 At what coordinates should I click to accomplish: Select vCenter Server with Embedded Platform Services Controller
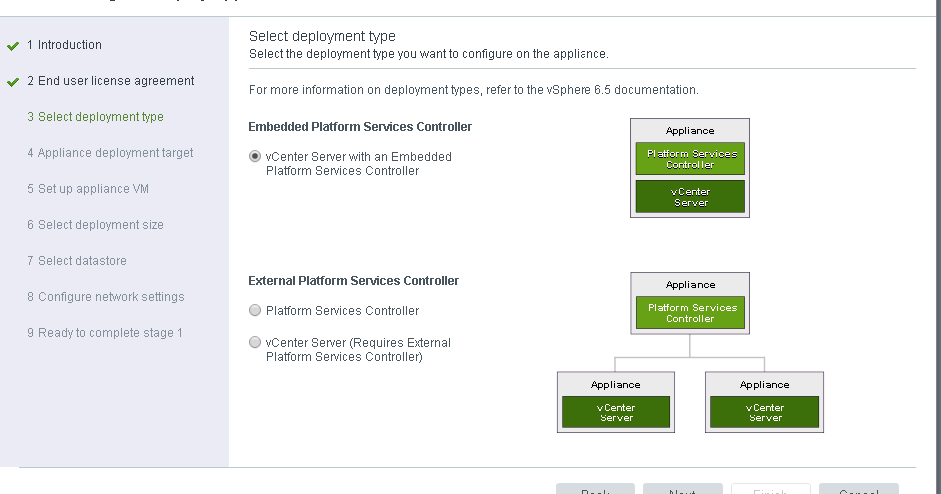pos(256,157)
